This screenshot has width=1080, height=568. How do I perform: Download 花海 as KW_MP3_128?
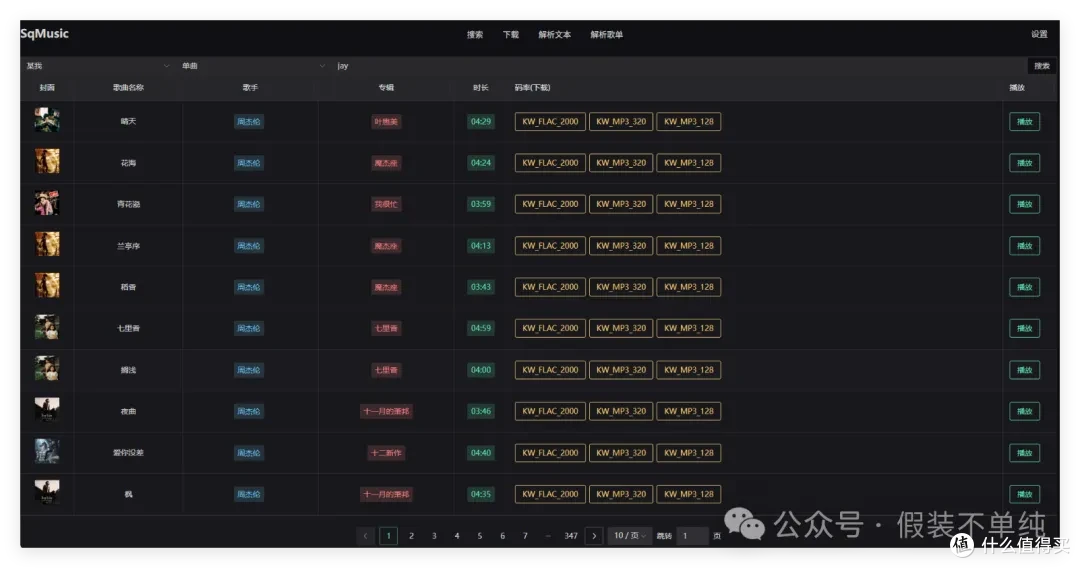(688, 163)
